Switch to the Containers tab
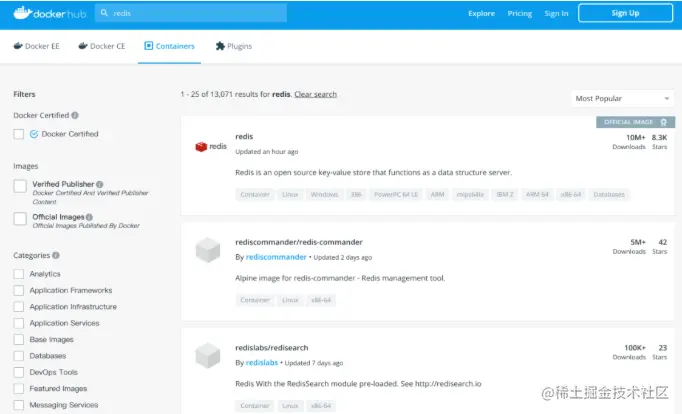This screenshot has width=682, height=414. [x=170, y=46]
